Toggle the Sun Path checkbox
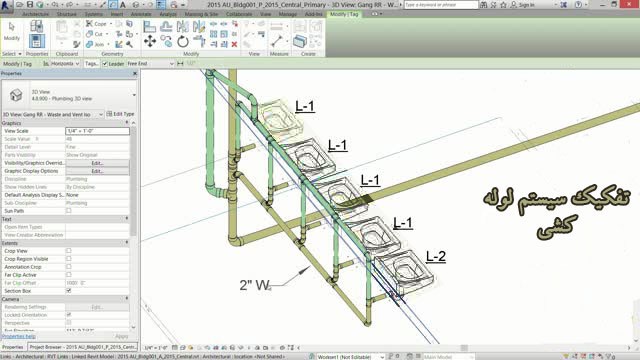This screenshot has width=640, height=360. tap(69, 211)
